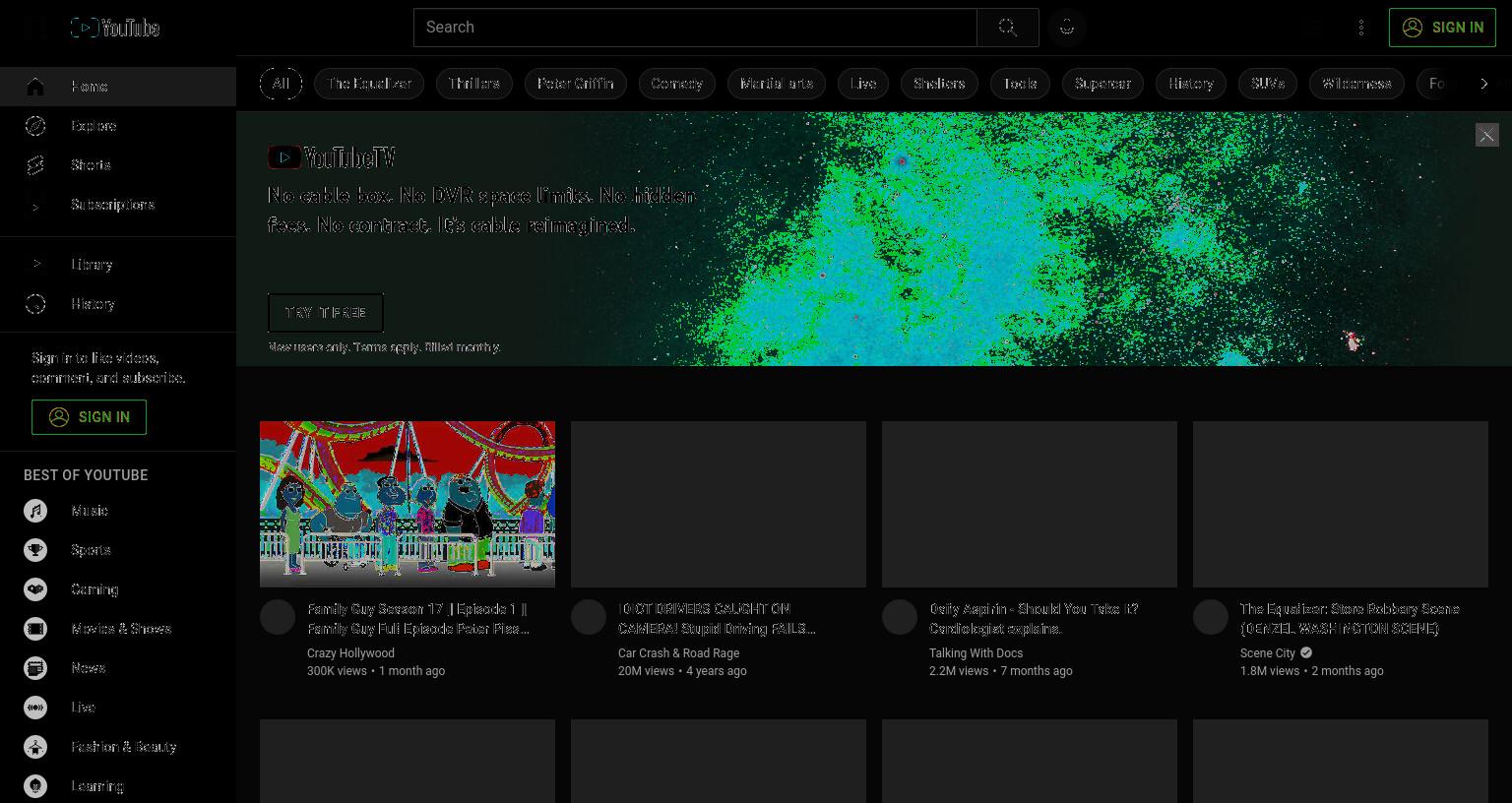The image size is (1512, 803).
Task: Open Live broadcast icon in sidebar
Action: click(35, 708)
